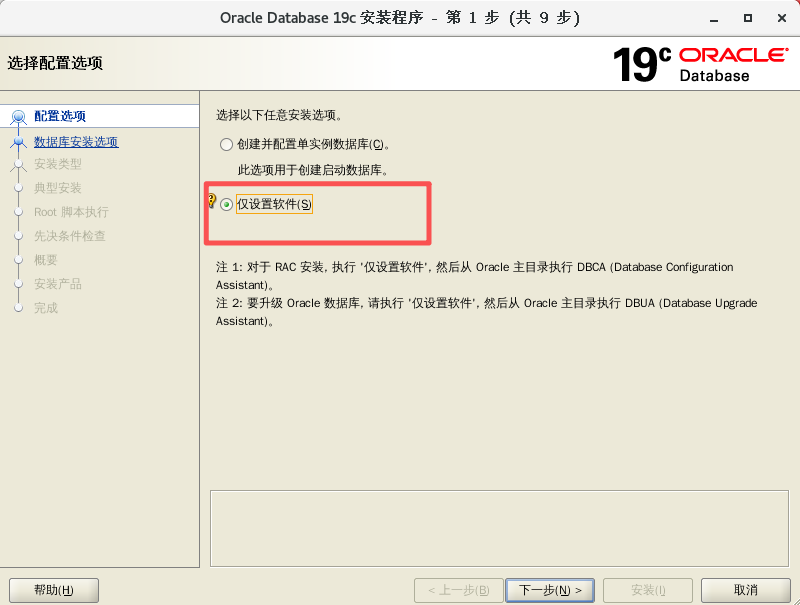800x605 pixels.
Task: Click the 安装产品 step label
Action: 58,284
